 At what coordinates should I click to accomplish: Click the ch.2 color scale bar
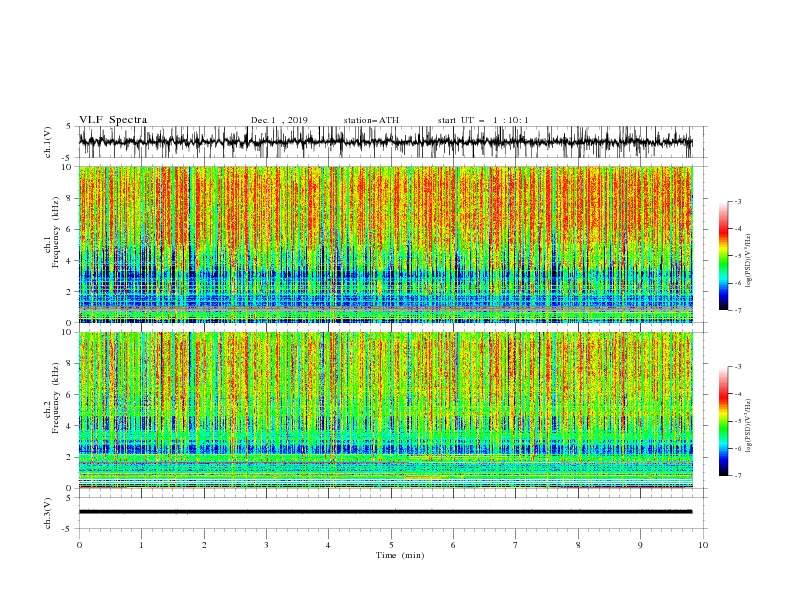[723, 421]
